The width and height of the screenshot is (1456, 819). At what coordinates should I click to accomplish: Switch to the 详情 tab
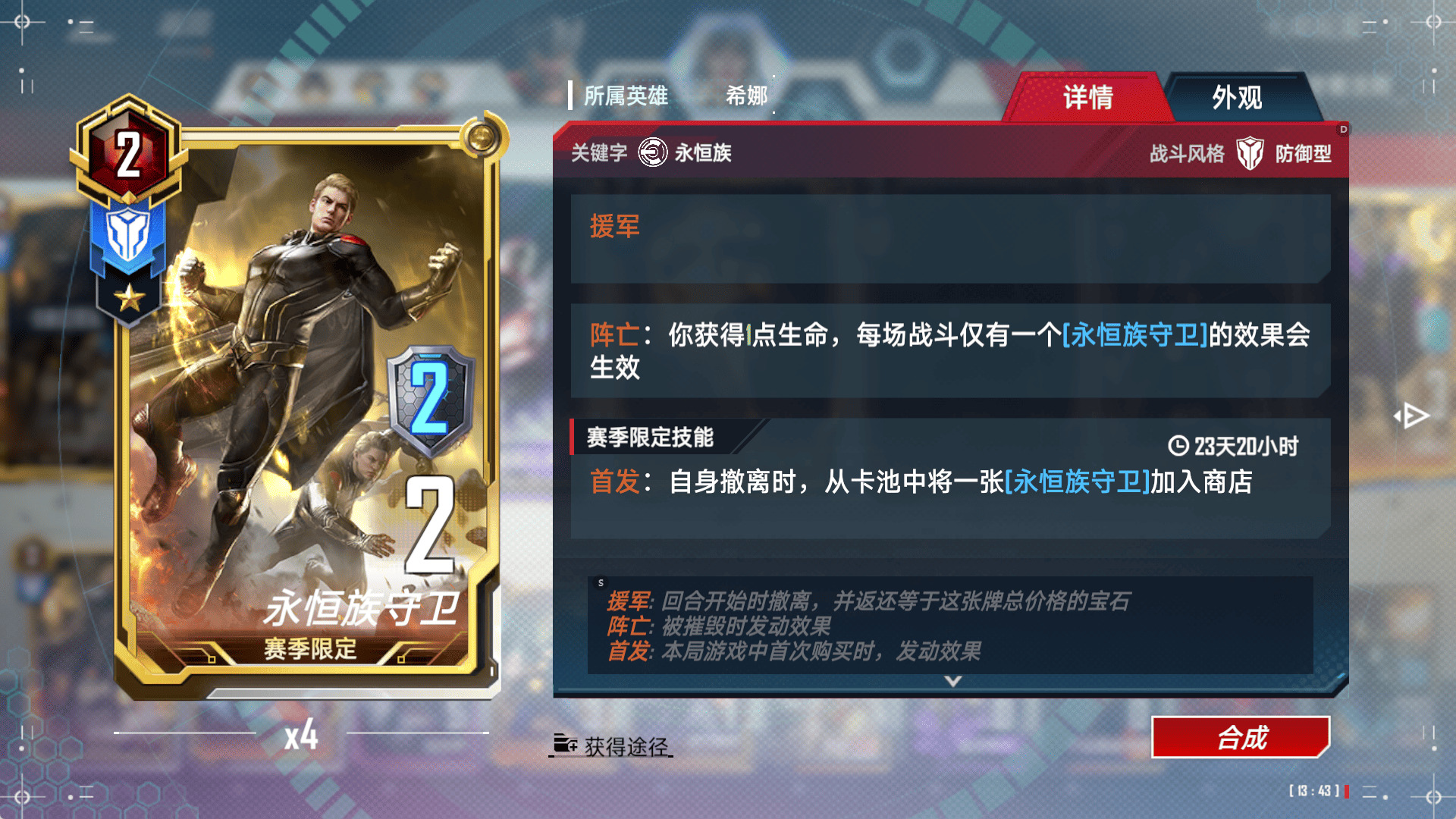[1087, 97]
